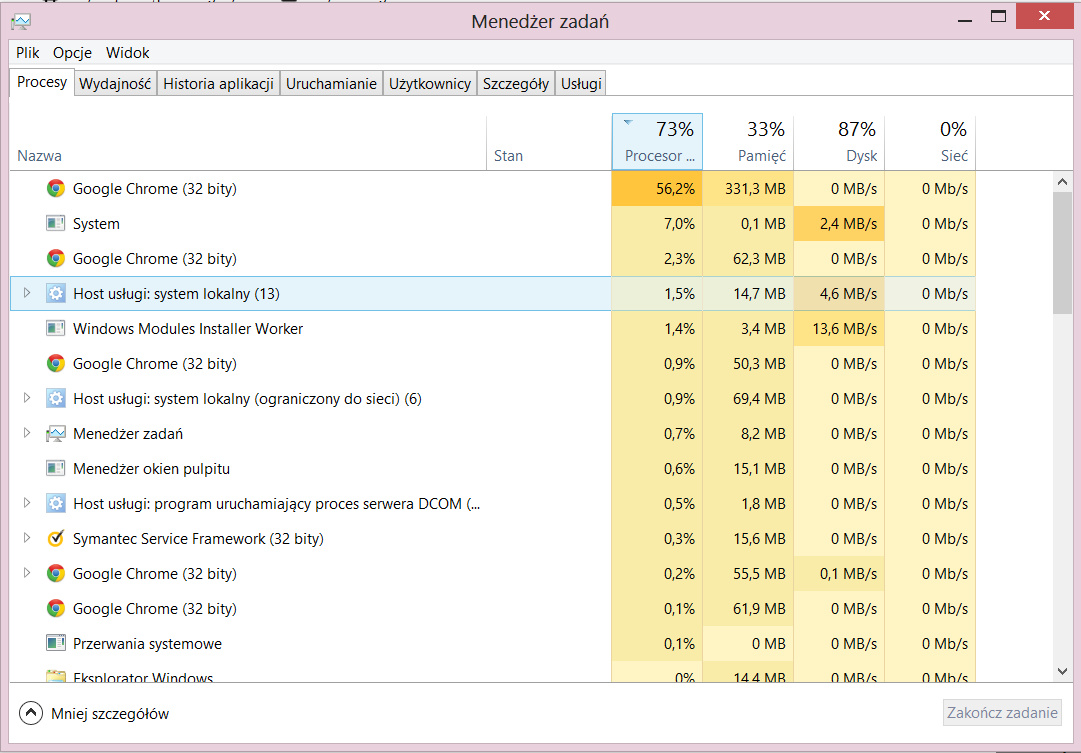Image resolution: width=1081 pixels, height=753 pixels.
Task: Click the System process icon
Action: point(56,224)
